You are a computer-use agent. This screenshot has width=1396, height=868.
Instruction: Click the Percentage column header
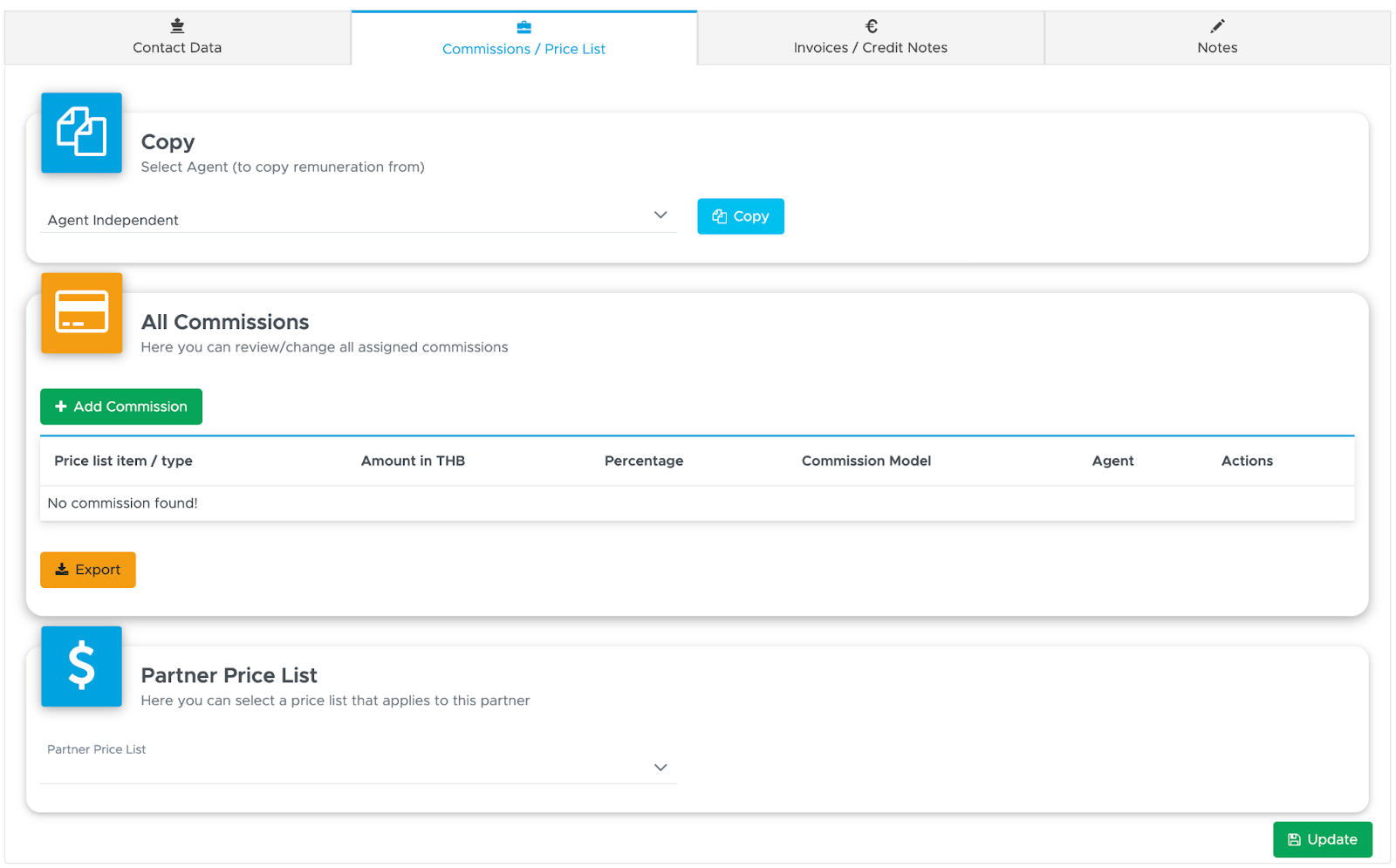(x=644, y=461)
